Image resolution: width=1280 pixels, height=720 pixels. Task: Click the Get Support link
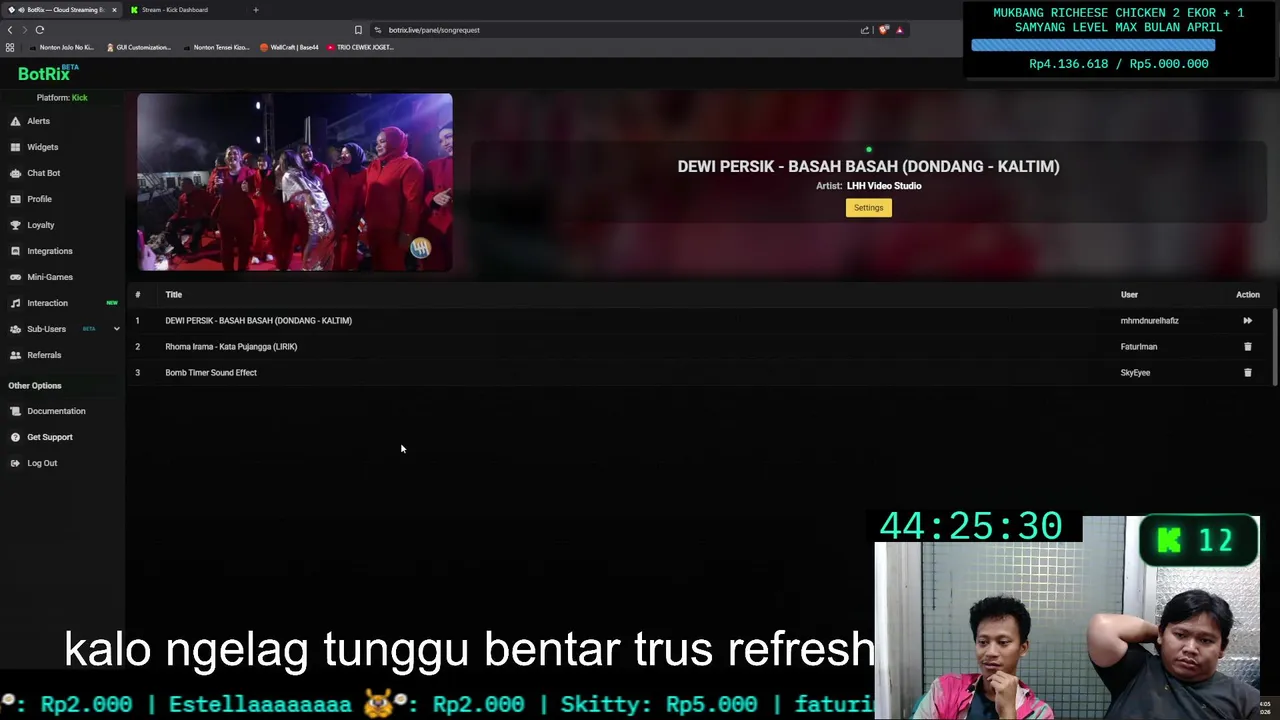(x=49, y=437)
